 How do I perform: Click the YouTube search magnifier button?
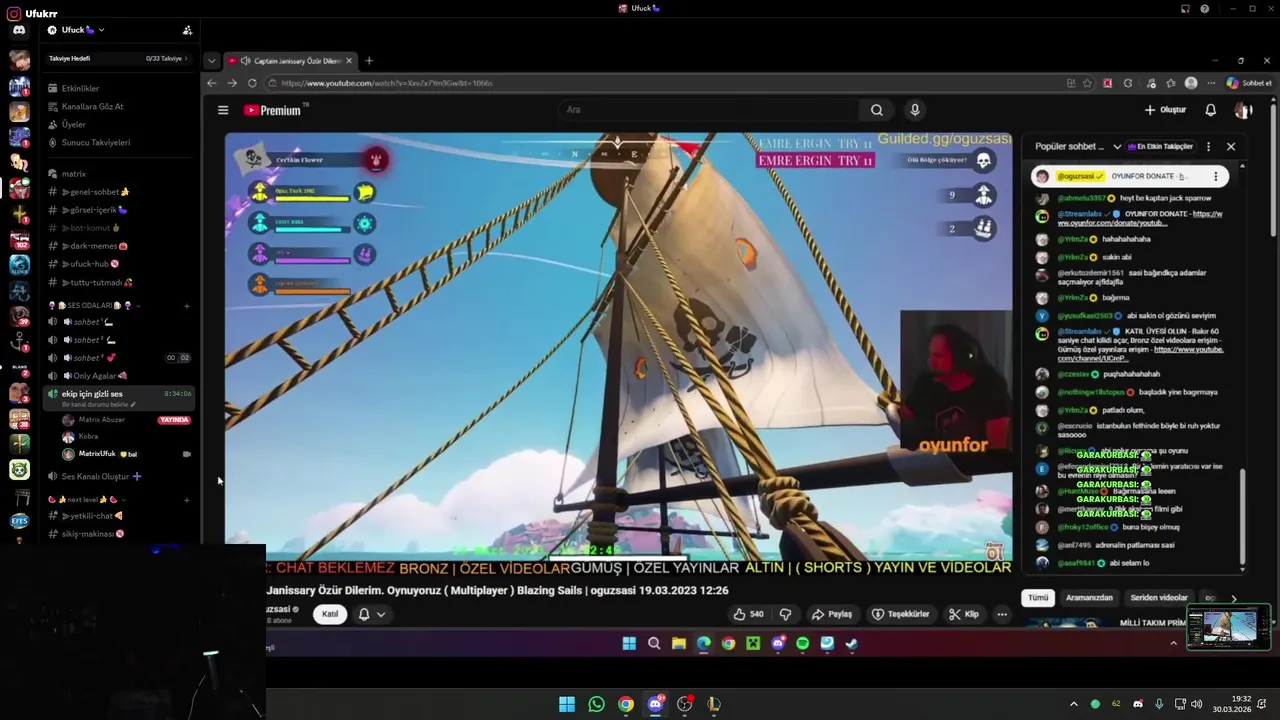[x=877, y=110]
